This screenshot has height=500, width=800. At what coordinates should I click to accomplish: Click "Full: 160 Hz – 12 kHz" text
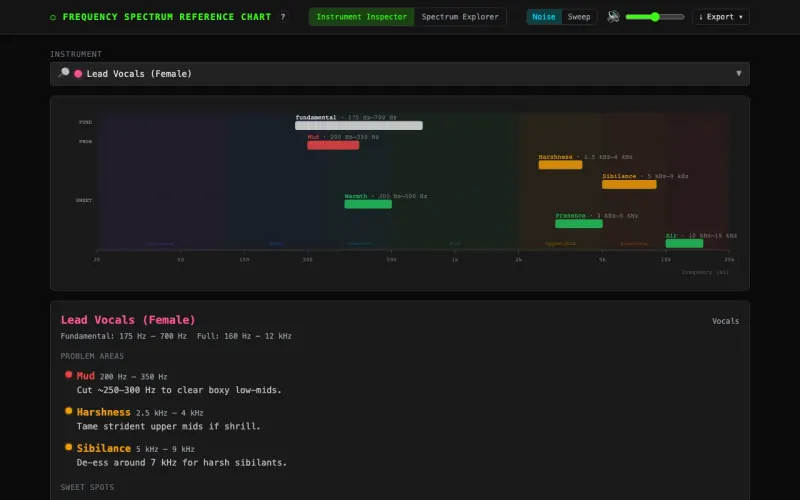(x=244, y=336)
